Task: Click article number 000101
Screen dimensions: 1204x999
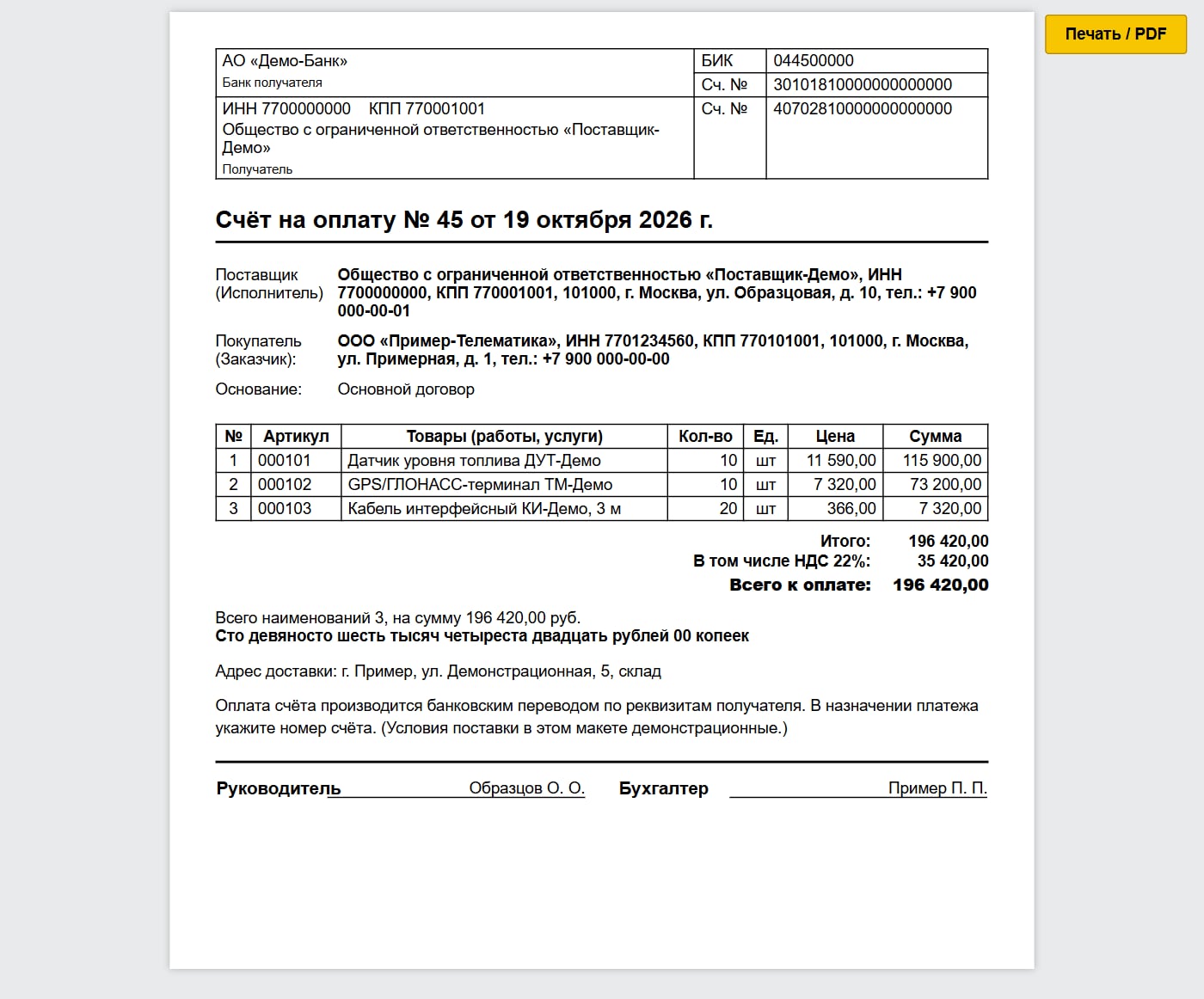Action: 285,461
